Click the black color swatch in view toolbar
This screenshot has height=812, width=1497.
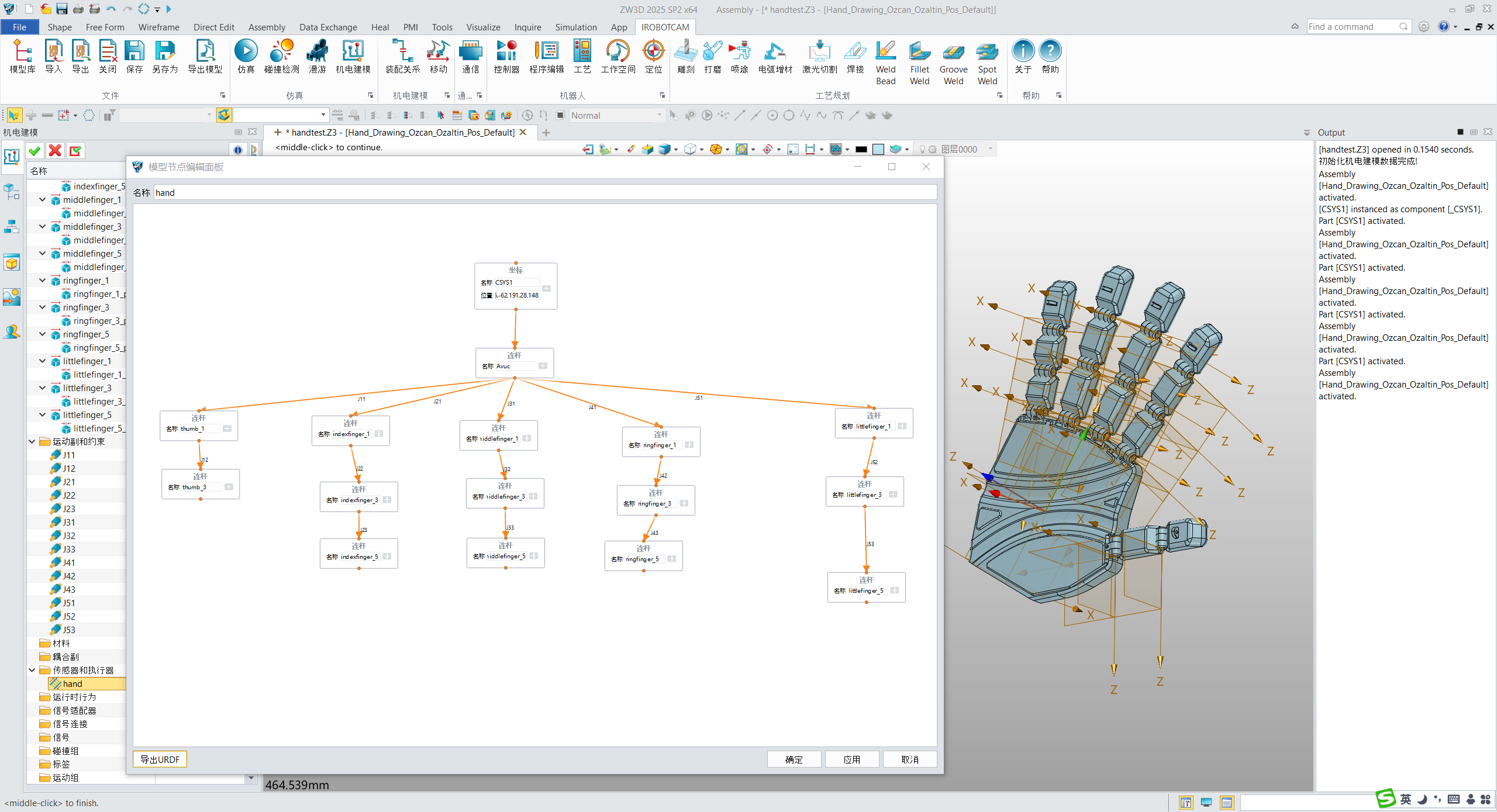[861, 150]
